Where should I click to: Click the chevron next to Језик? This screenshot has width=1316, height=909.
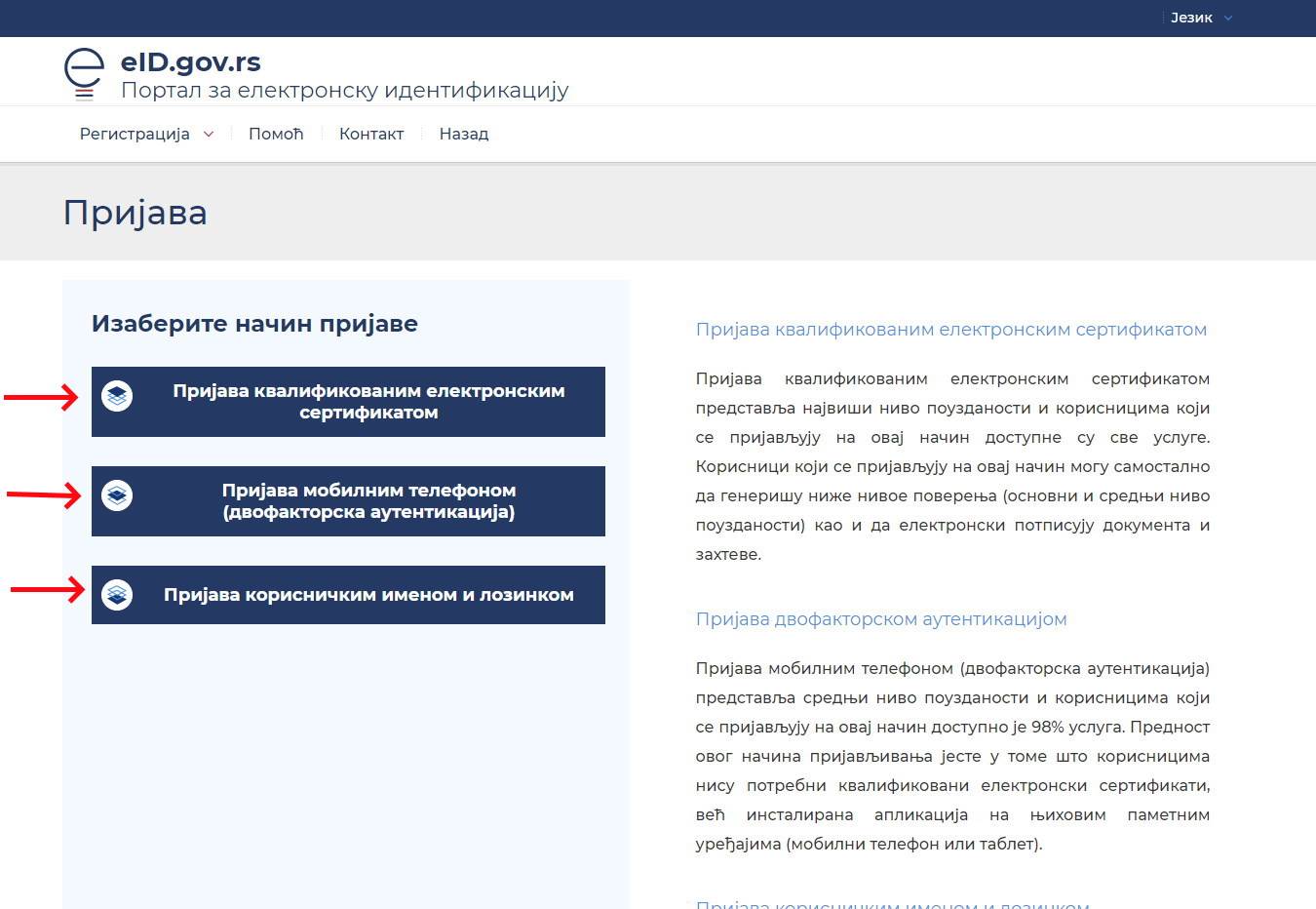pyautogui.click(x=1226, y=17)
